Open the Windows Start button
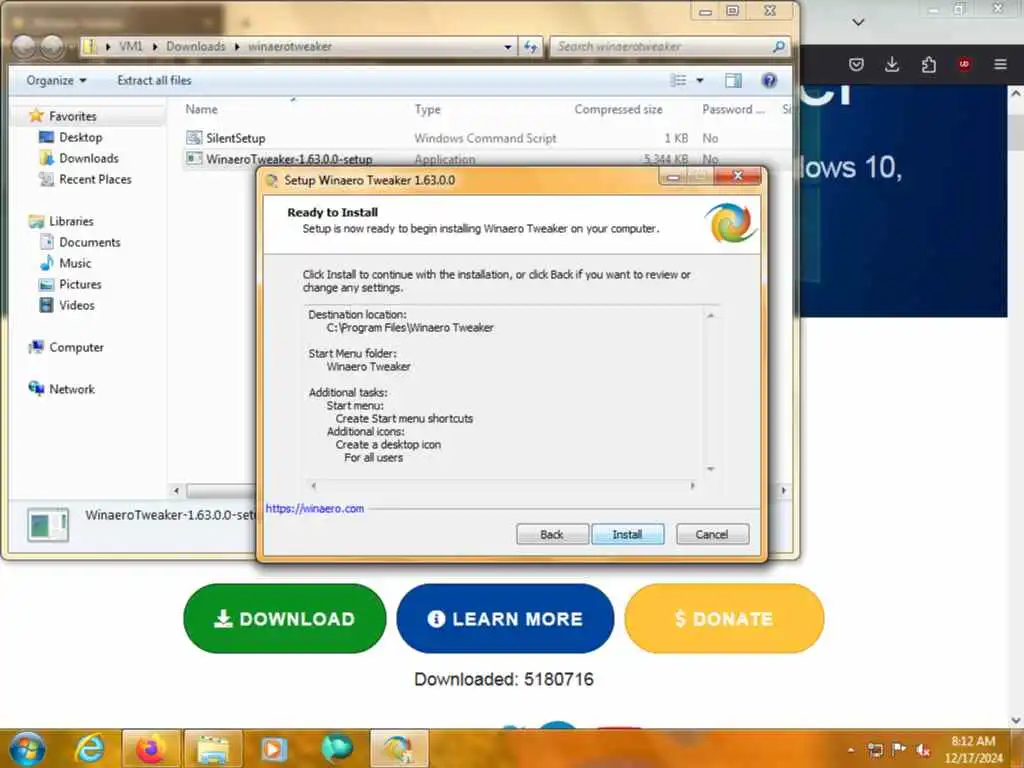 [27, 749]
